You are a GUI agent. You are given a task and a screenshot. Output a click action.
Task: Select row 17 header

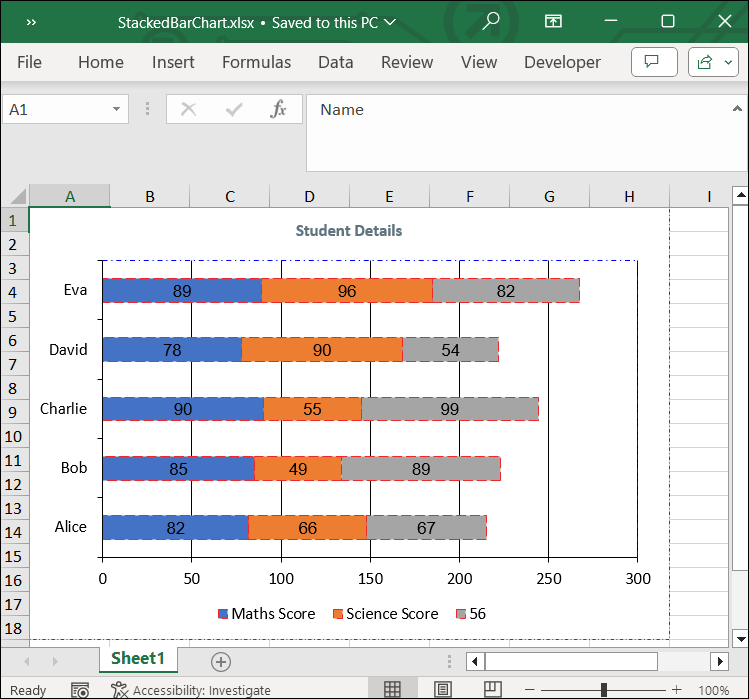(x=13, y=604)
